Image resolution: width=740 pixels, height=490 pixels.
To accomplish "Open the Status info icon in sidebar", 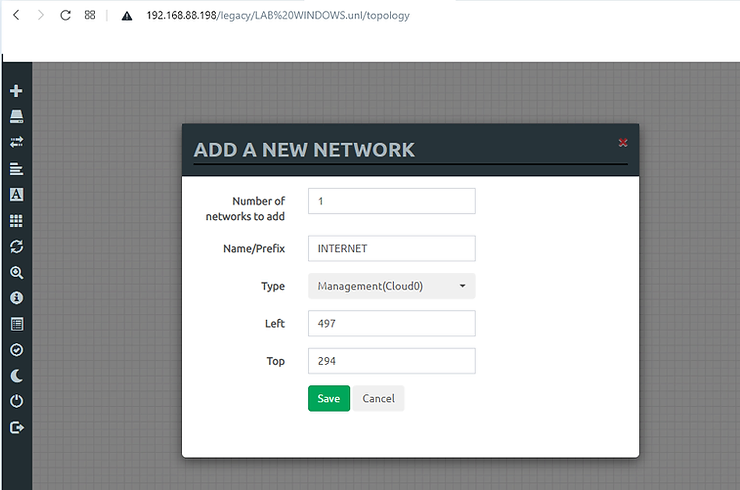I will pos(17,298).
